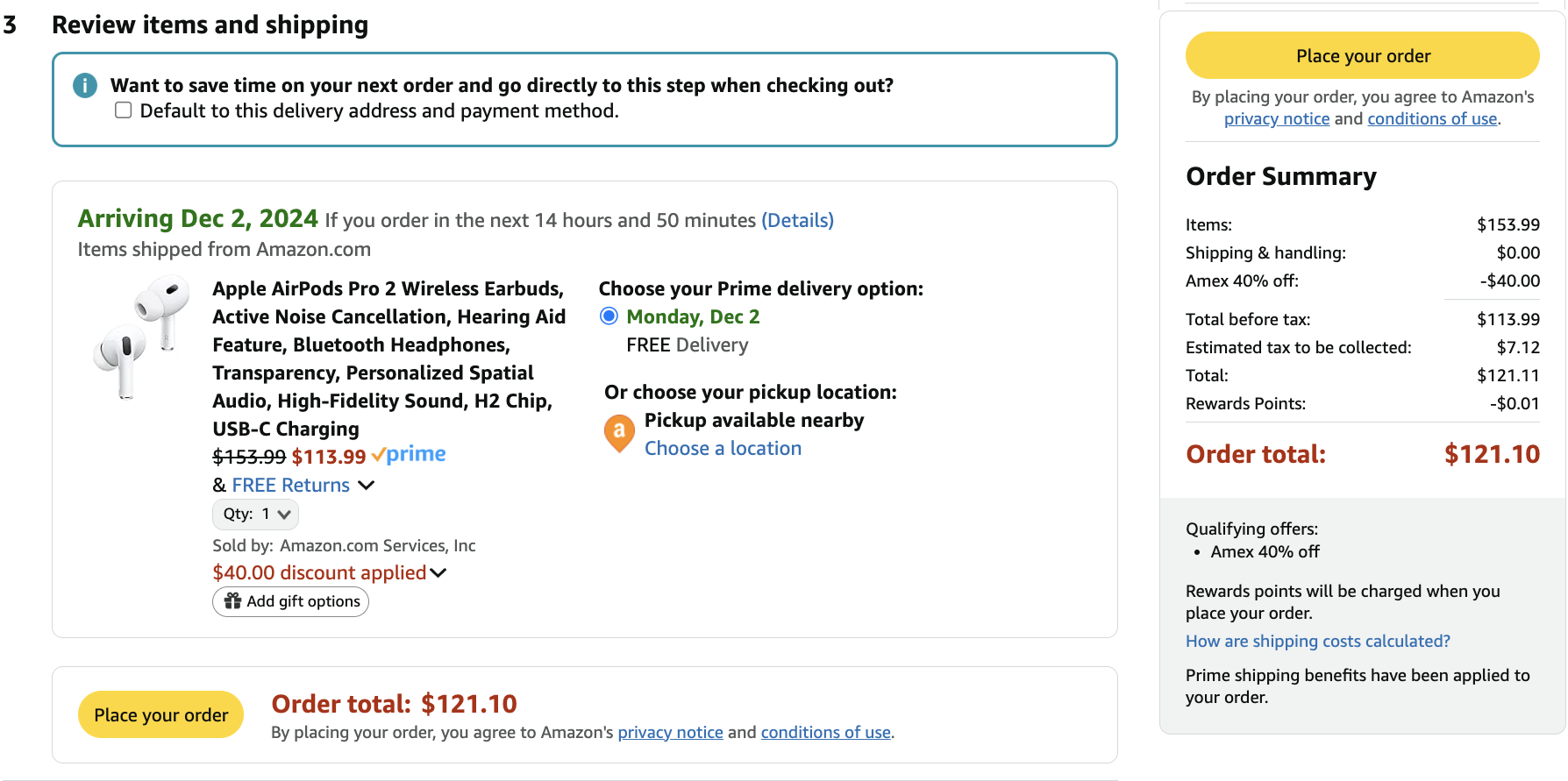
Task: Click the bottom Place your order button
Action: [160, 715]
